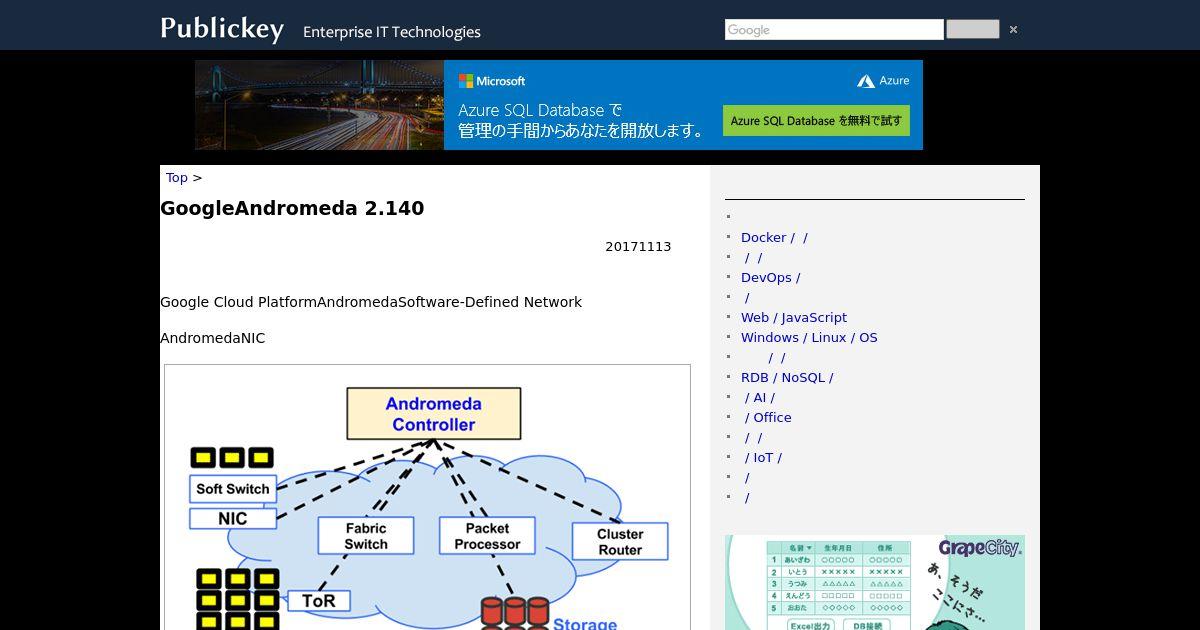Open the Web / JavaScript category link
Viewport: 1200px width, 630px height.
[794, 317]
